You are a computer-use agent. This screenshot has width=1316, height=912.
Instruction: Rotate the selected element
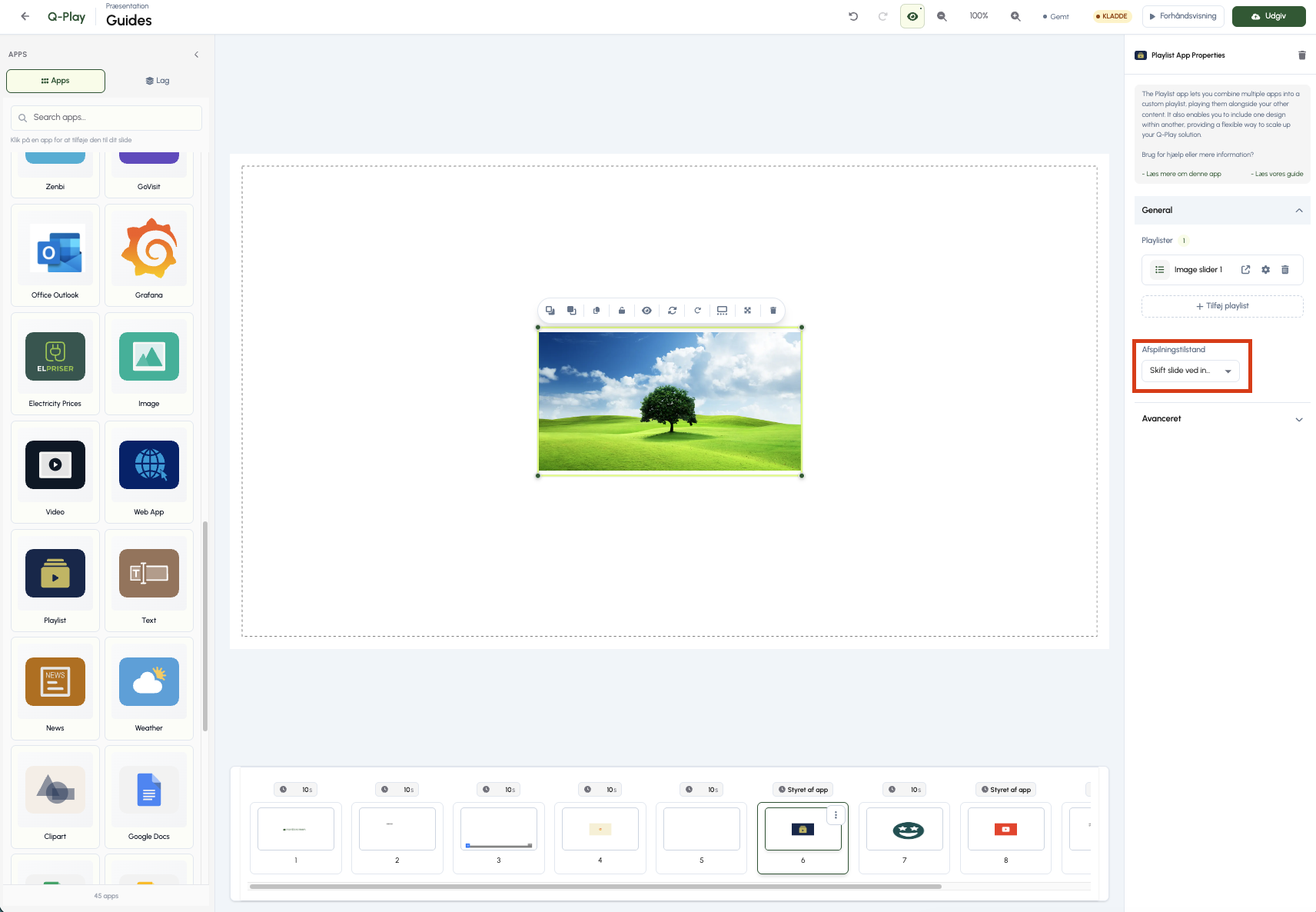click(698, 311)
